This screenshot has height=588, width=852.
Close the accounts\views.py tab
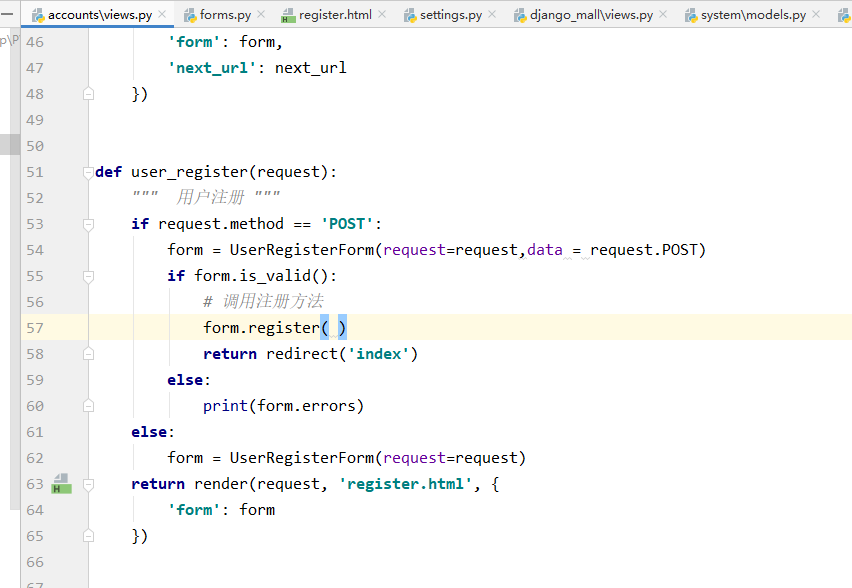tap(162, 15)
